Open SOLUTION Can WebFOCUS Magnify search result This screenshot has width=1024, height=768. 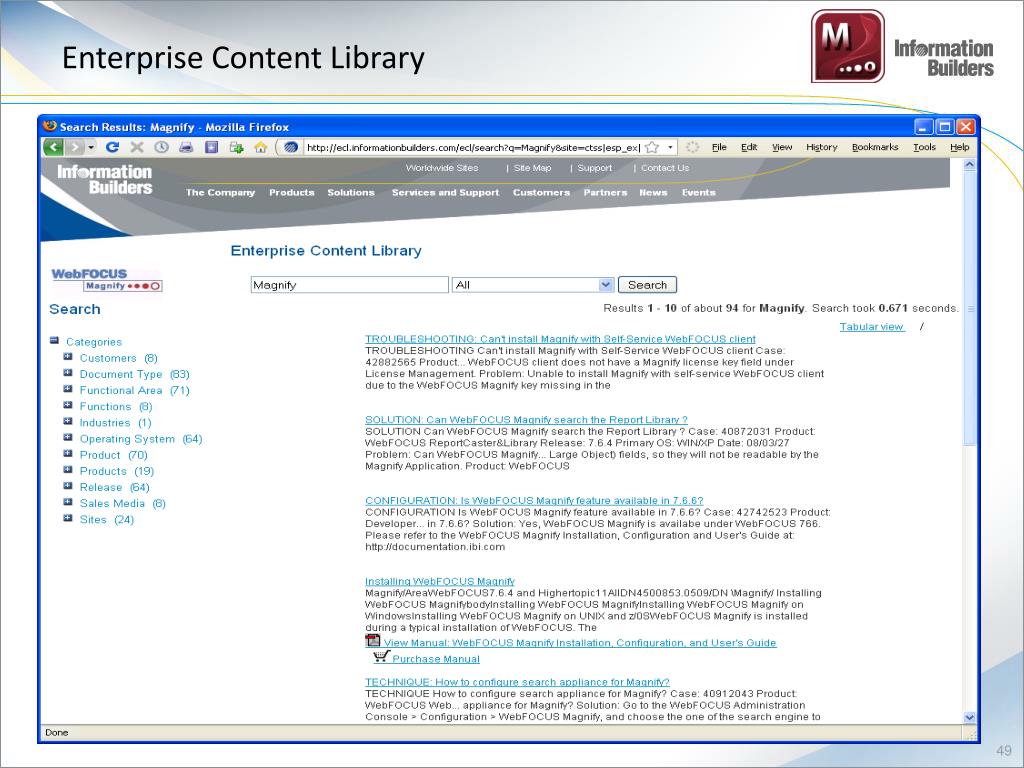tap(526, 420)
